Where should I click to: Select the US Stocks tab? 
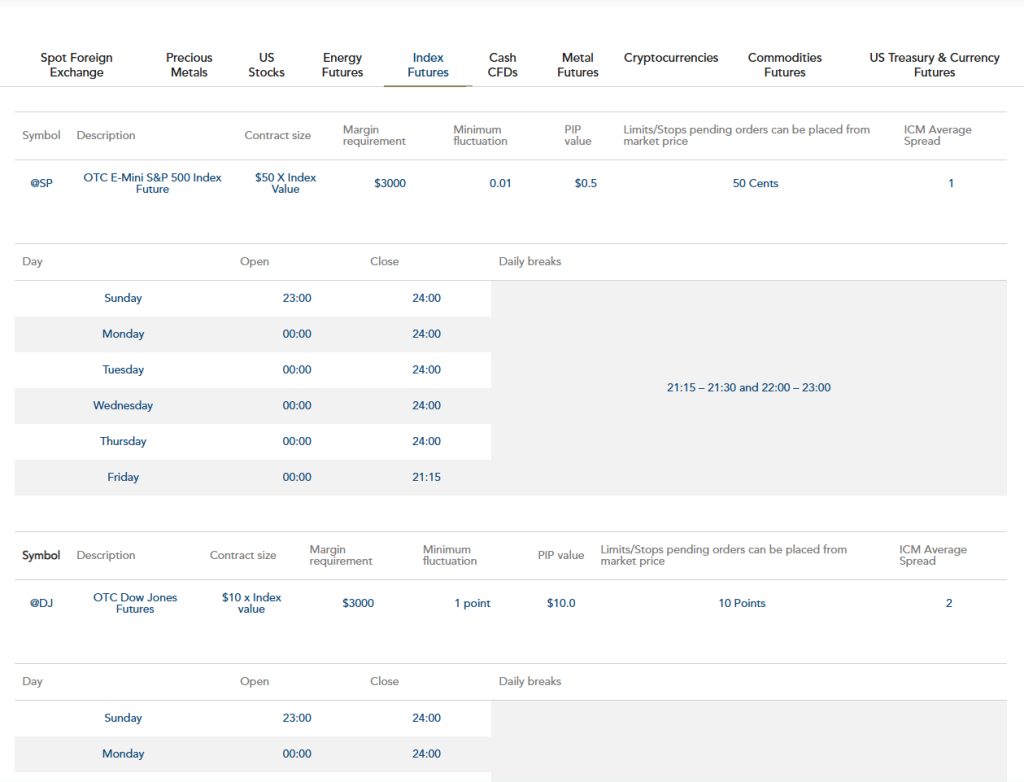coord(266,65)
